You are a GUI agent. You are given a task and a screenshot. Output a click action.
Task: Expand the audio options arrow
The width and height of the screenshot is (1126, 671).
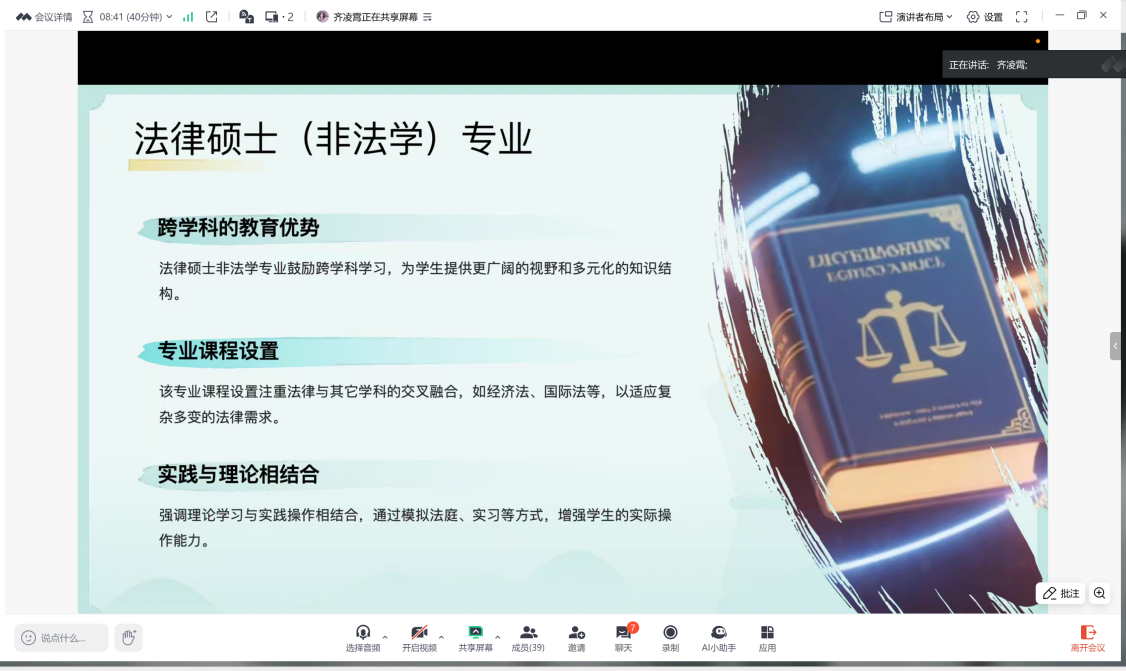tap(385, 637)
